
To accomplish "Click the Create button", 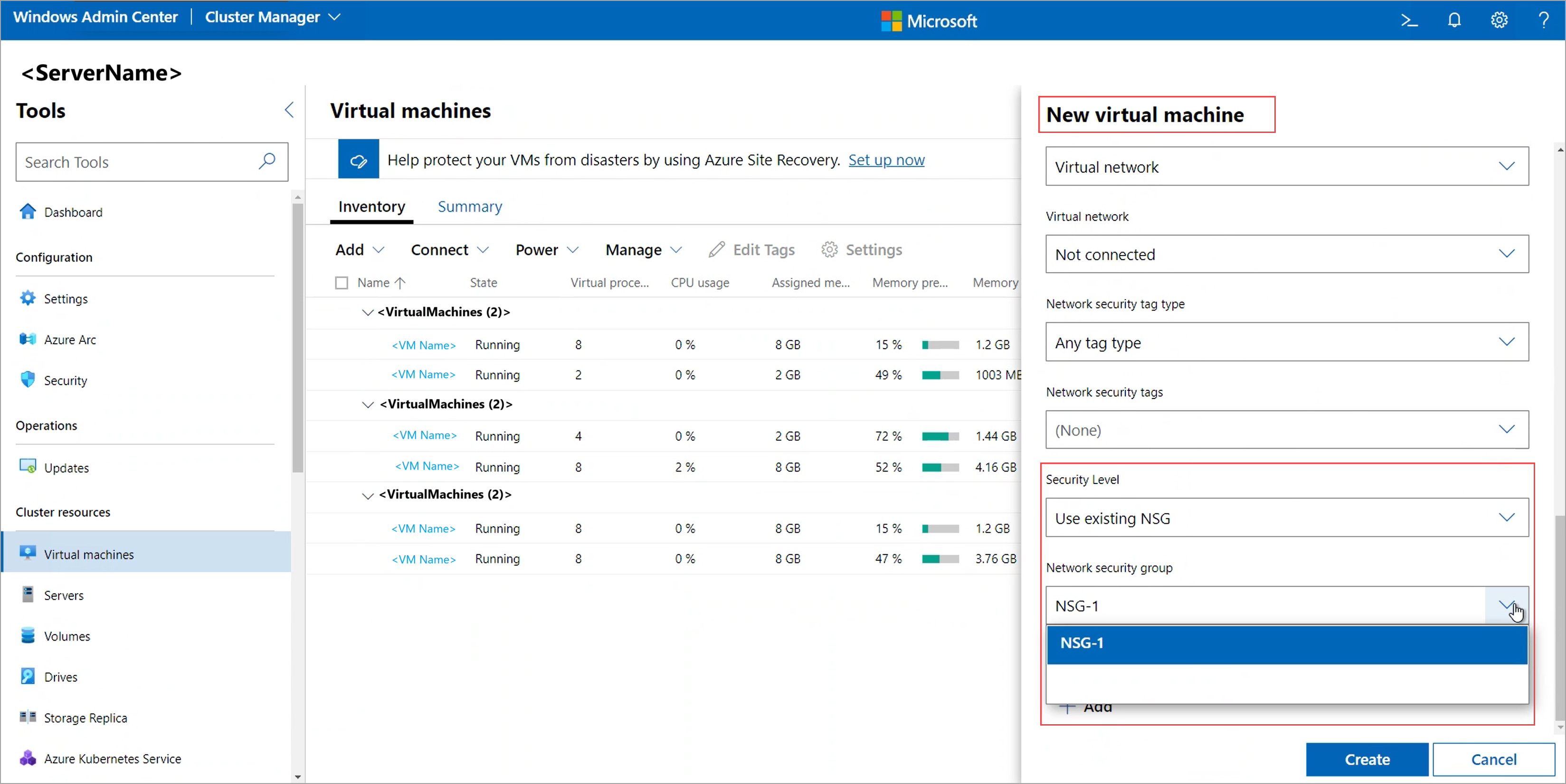I will [x=1367, y=759].
